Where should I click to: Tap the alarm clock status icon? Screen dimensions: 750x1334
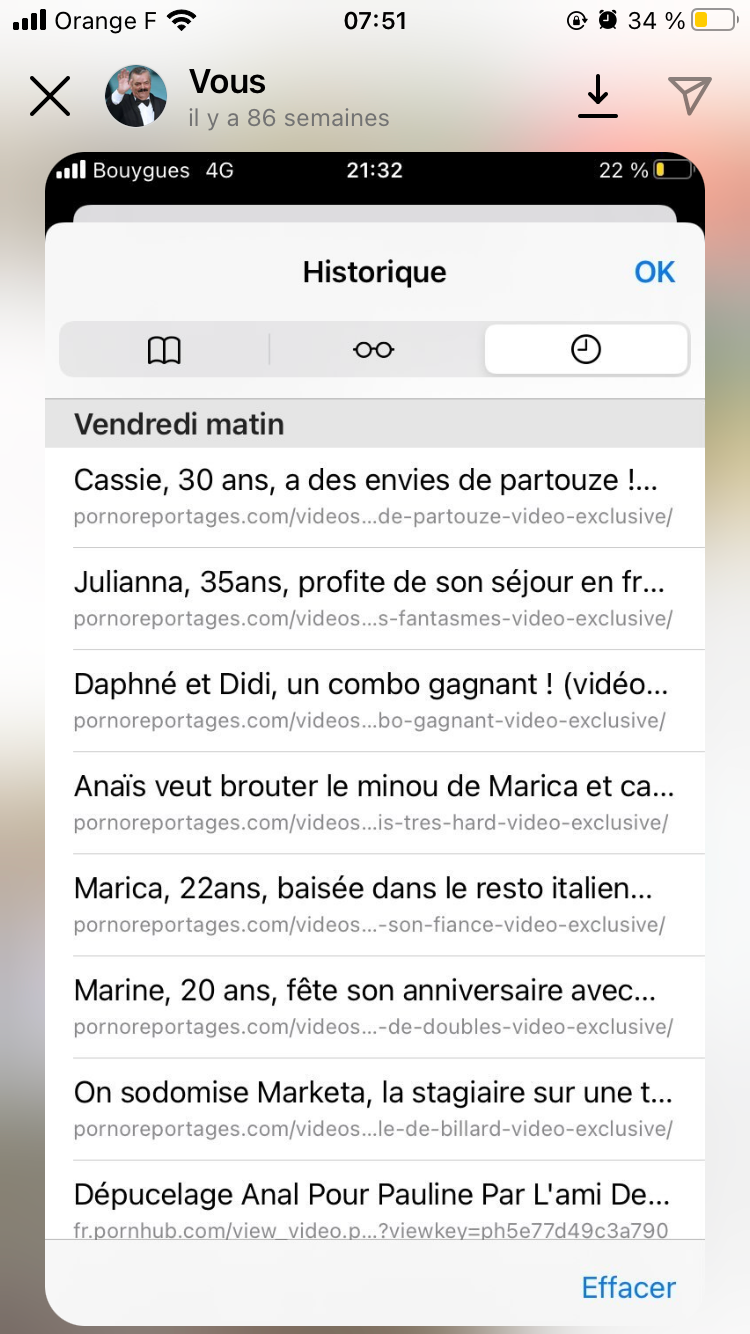pyautogui.click(x=608, y=20)
